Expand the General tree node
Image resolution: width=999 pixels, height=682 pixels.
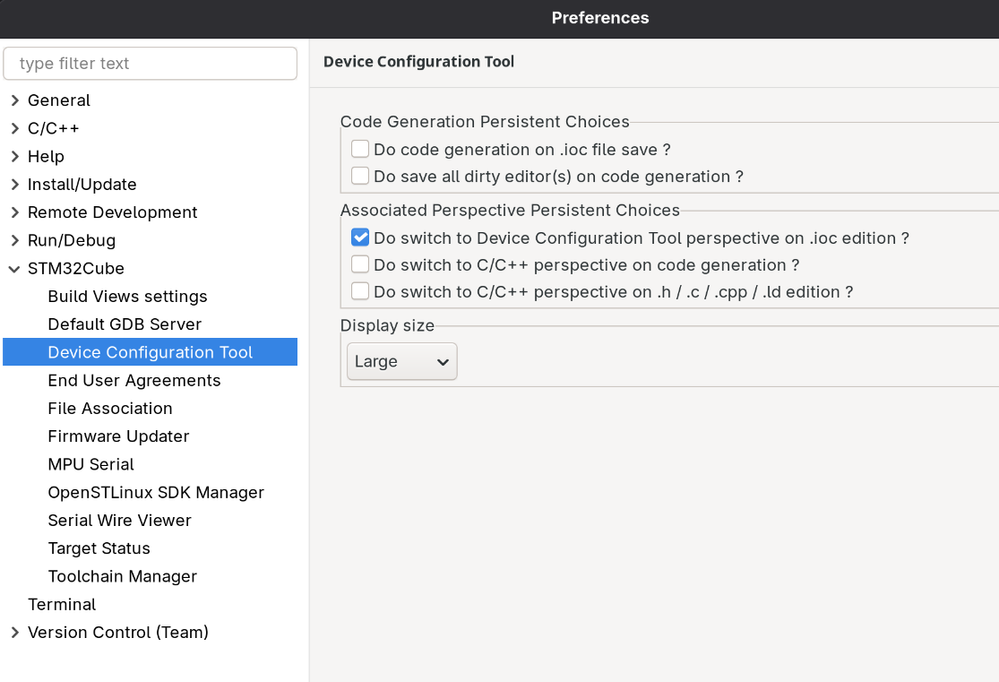pos(15,100)
